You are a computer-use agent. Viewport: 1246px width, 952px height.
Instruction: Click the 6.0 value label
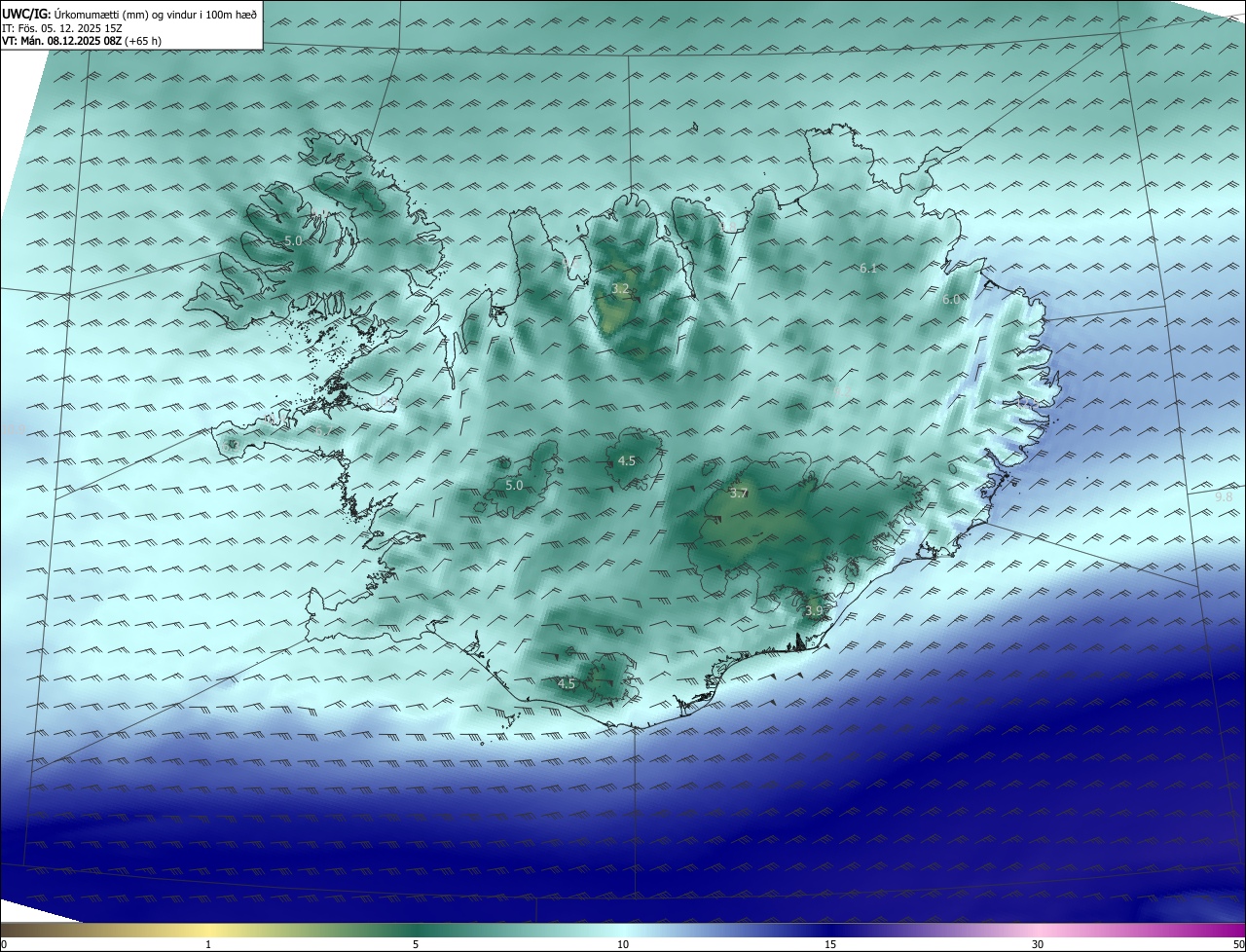point(951,300)
